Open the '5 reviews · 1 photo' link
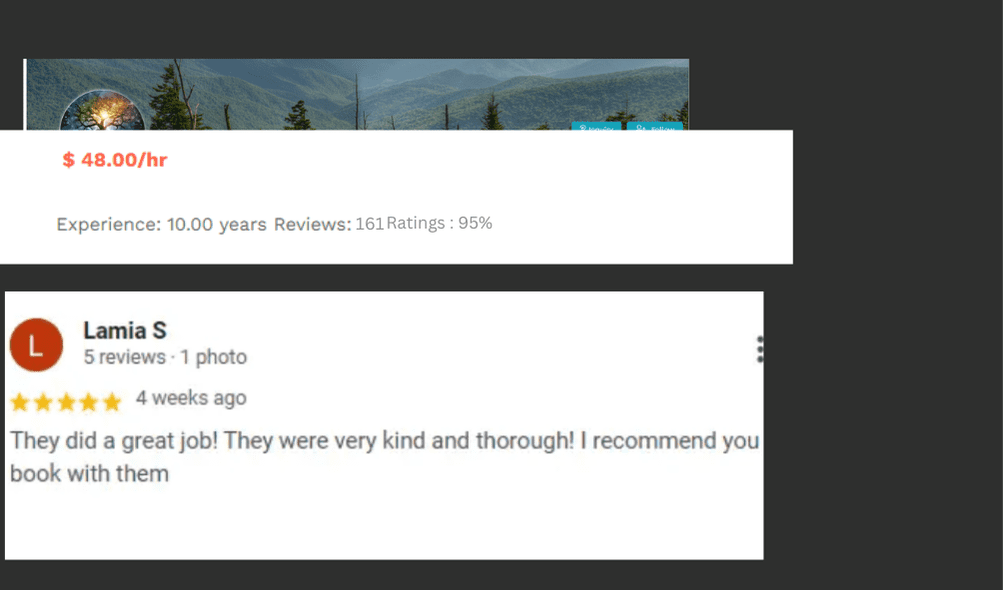This screenshot has width=1004, height=590. click(165, 357)
